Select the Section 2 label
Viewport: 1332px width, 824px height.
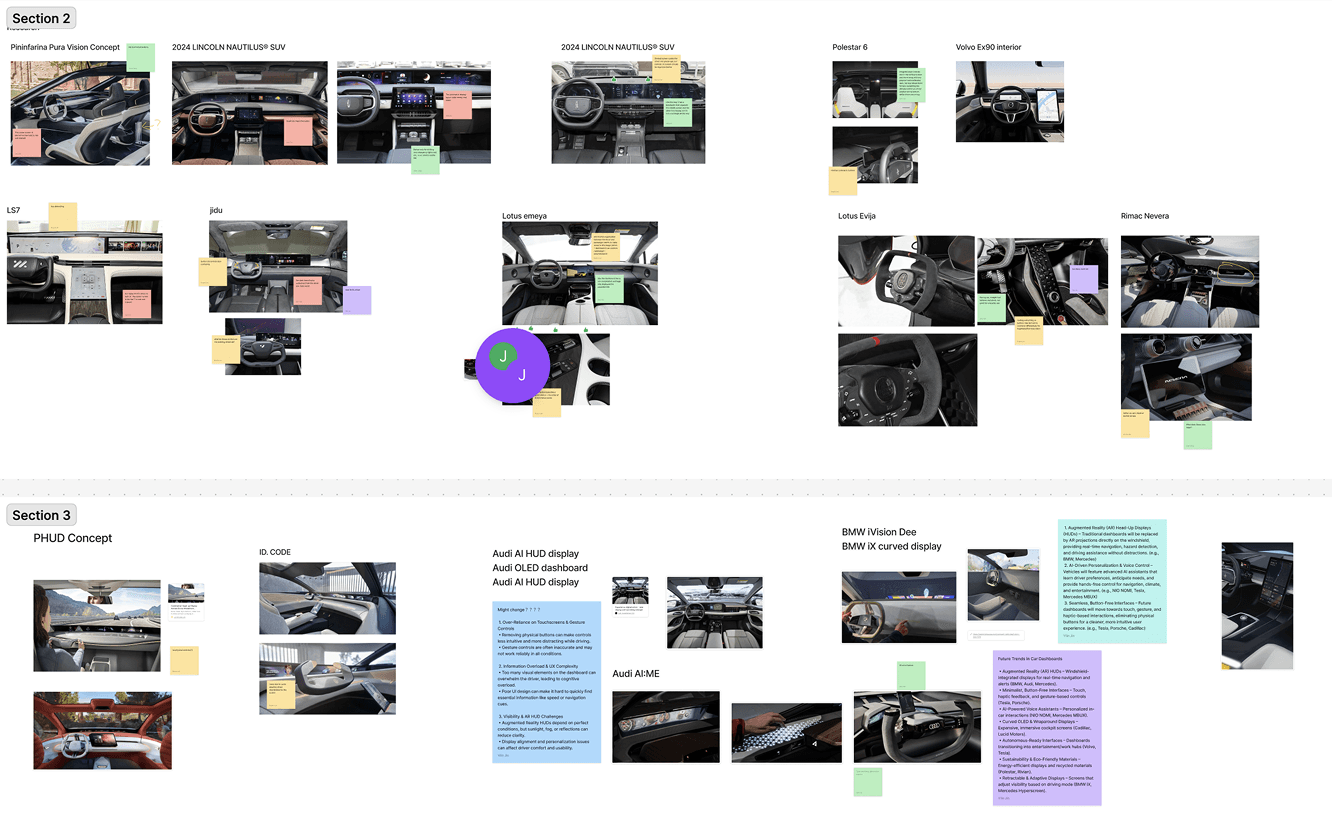click(x=41, y=18)
